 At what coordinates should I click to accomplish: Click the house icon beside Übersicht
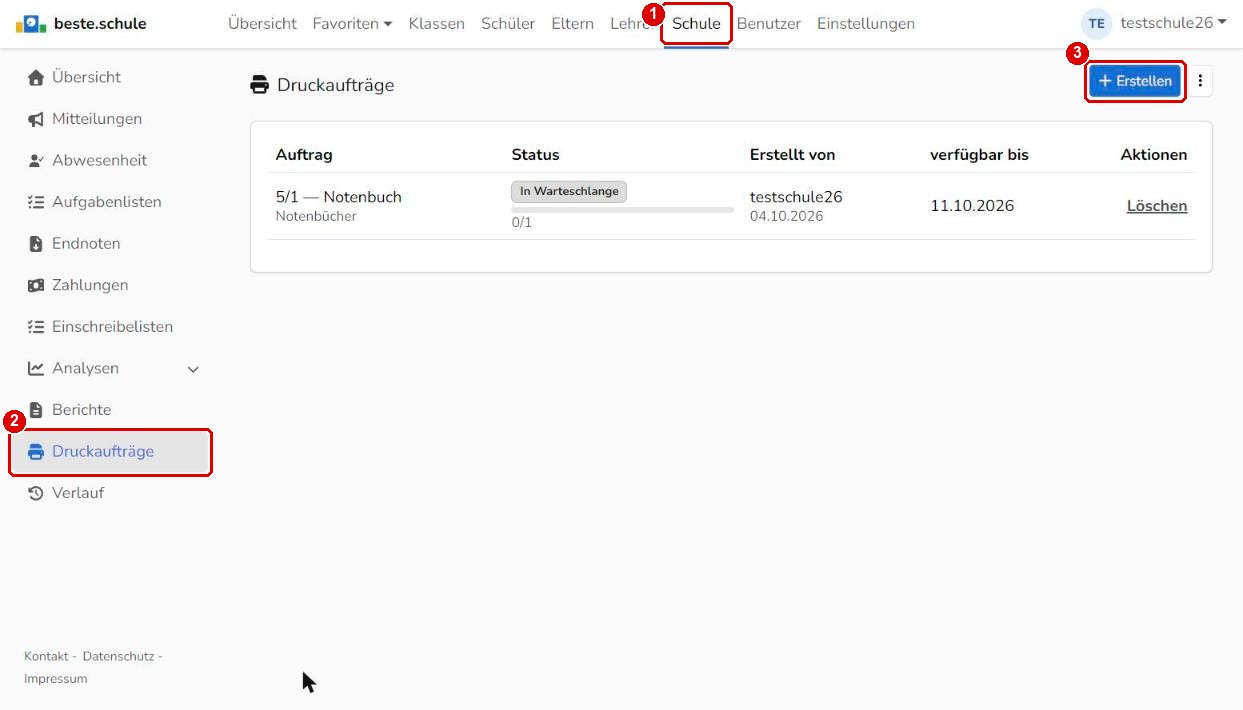tap(36, 77)
